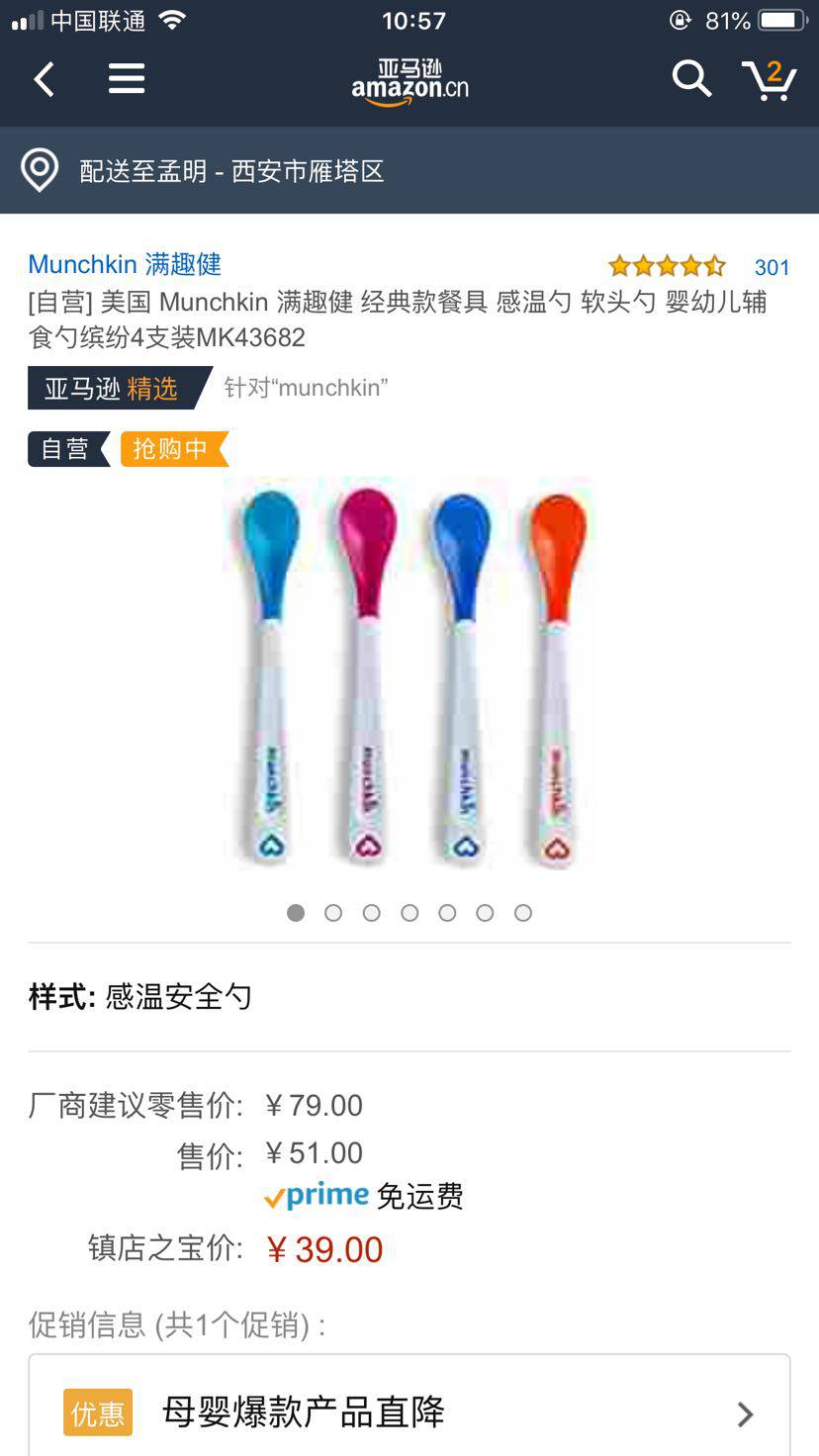Image resolution: width=819 pixels, height=1456 pixels.
Task: Select the second image carousel dot
Action: (333, 913)
